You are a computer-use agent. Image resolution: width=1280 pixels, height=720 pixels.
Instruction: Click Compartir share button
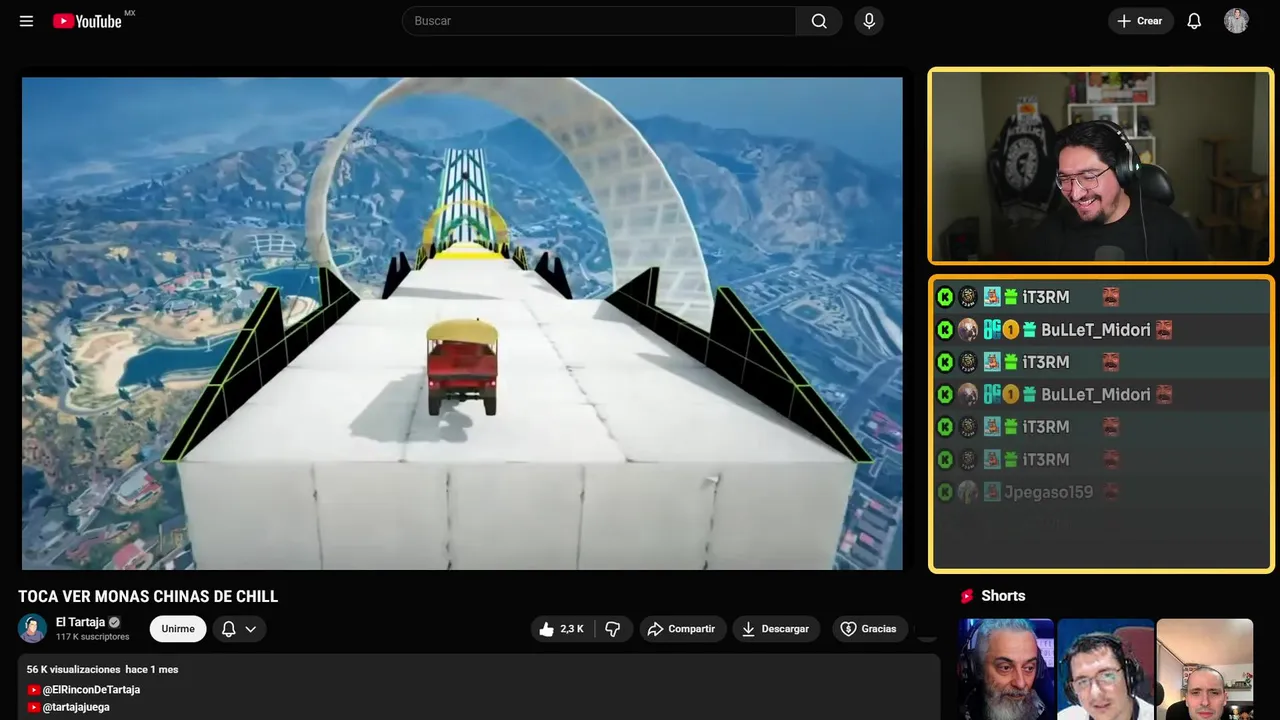[x=682, y=629]
